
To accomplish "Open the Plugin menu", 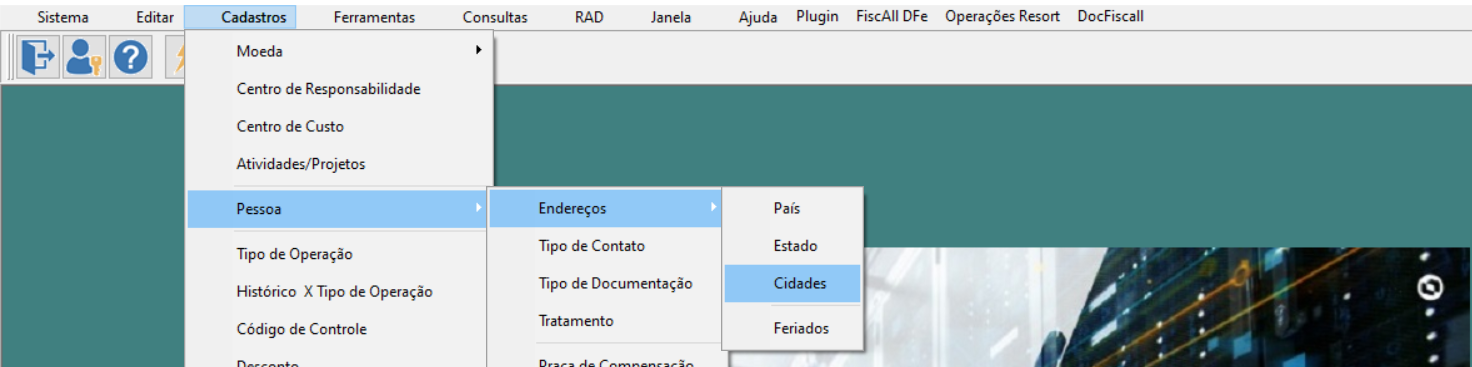I will click(817, 17).
